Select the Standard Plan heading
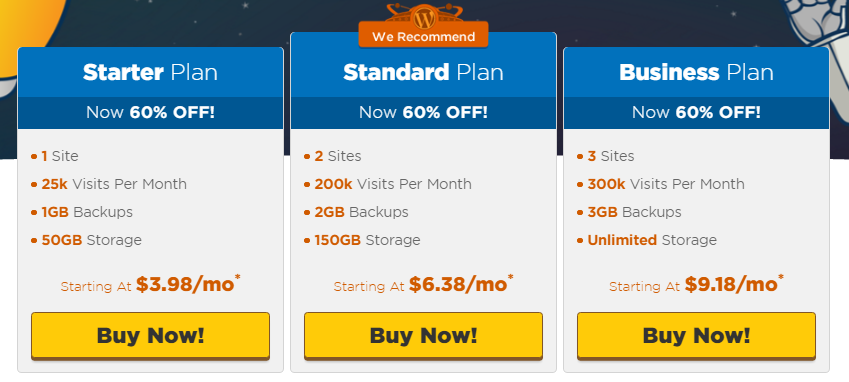 [x=423, y=73]
